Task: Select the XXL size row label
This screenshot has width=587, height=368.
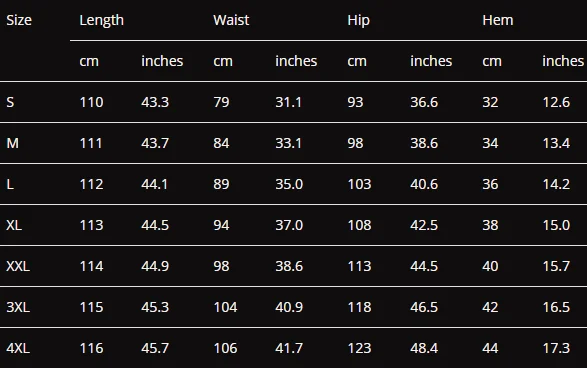Action: [x=18, y=266]
